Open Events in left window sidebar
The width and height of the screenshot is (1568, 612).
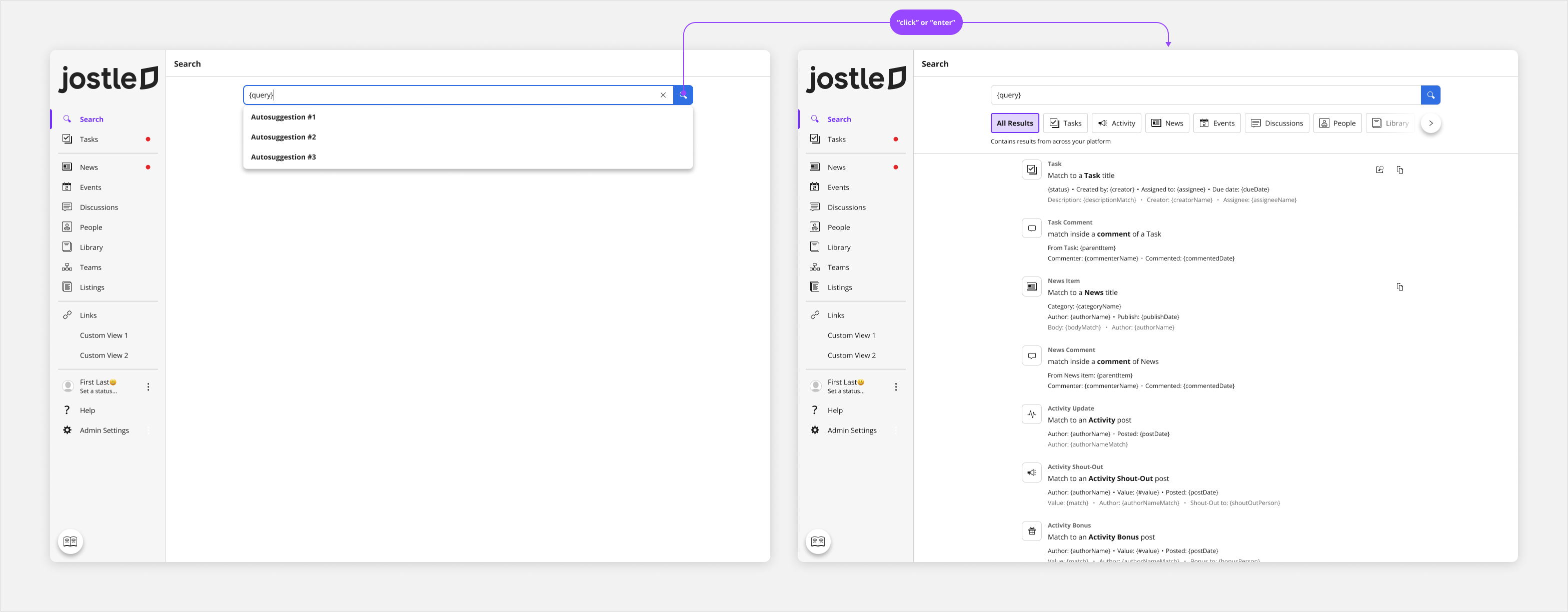[x=108, y=187]
